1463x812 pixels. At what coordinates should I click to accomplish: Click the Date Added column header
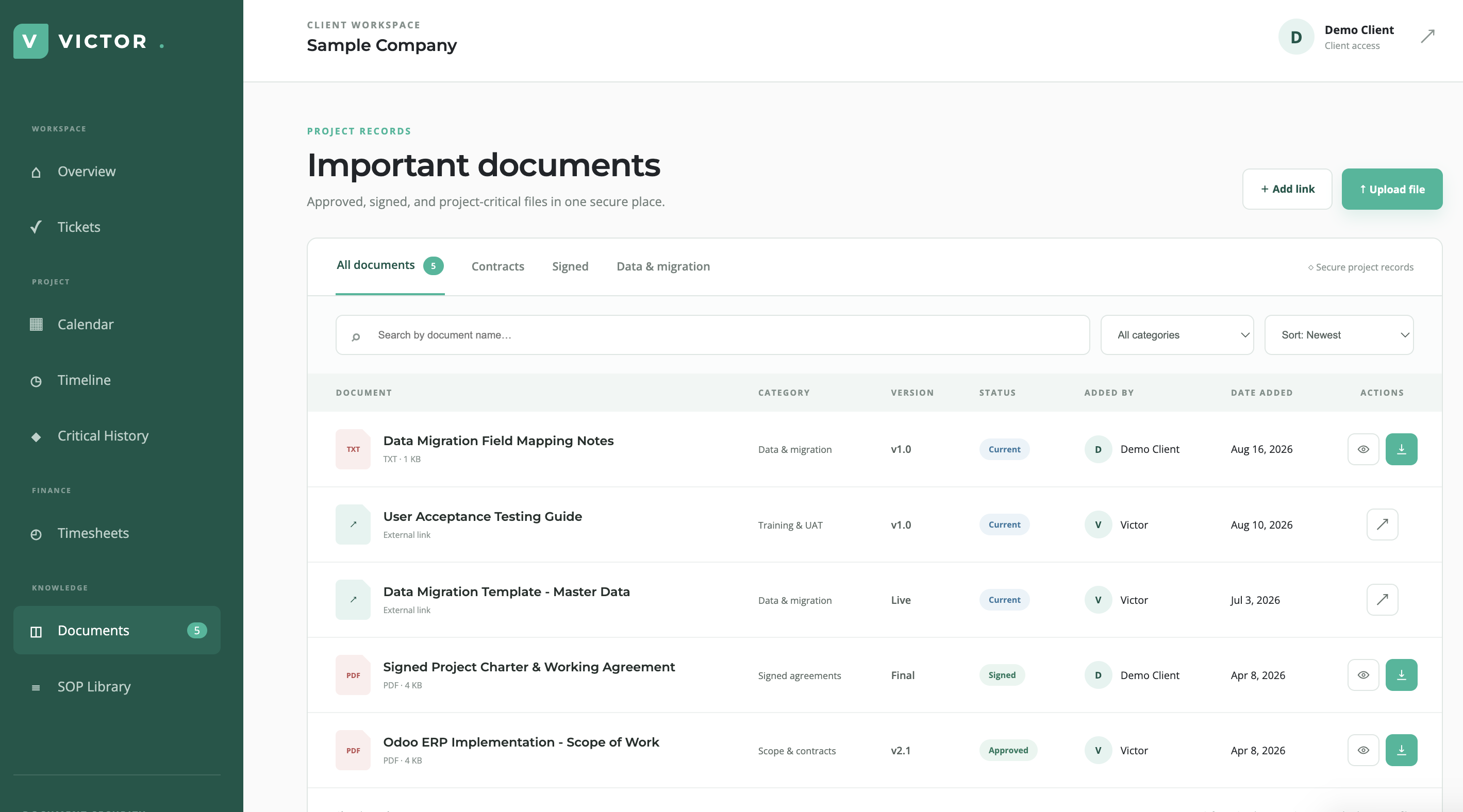pos(1261,393)
